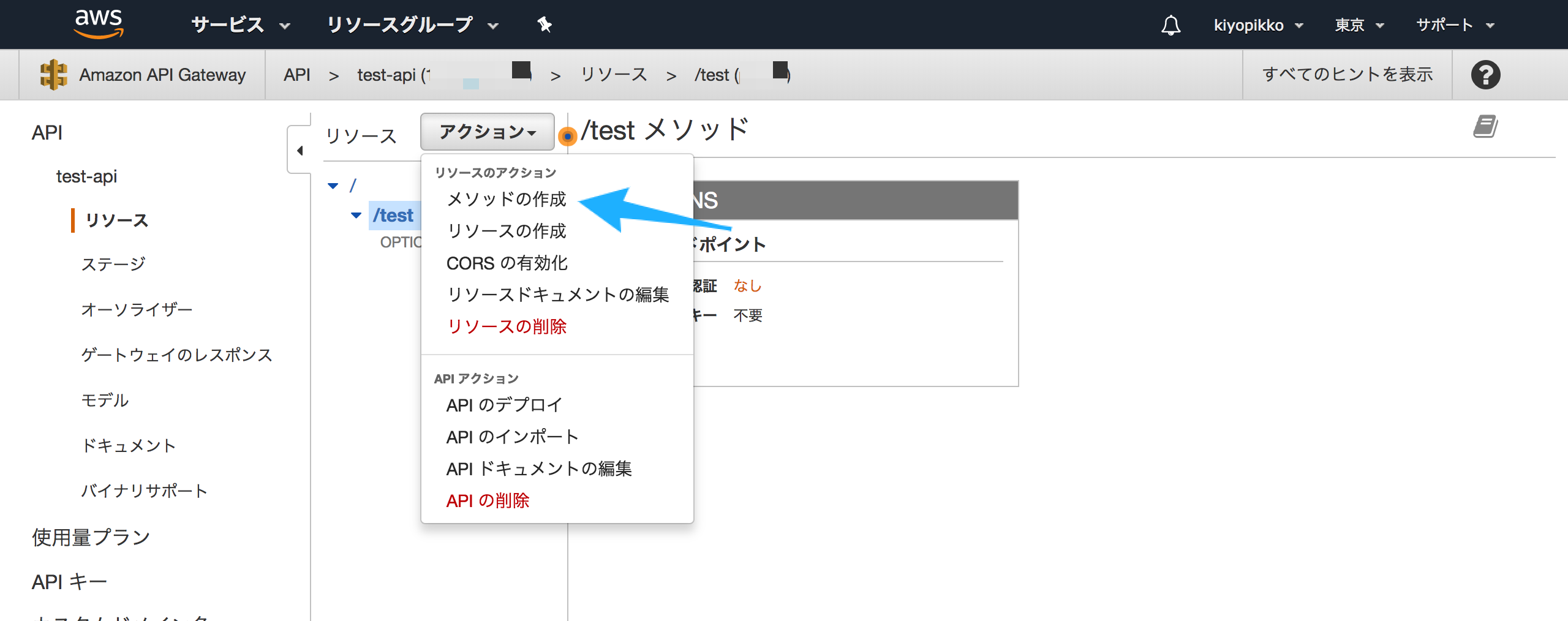Click the アクション button
Image resolution: width=1568 pixels, height=621 pixels.
click(487, 132)
